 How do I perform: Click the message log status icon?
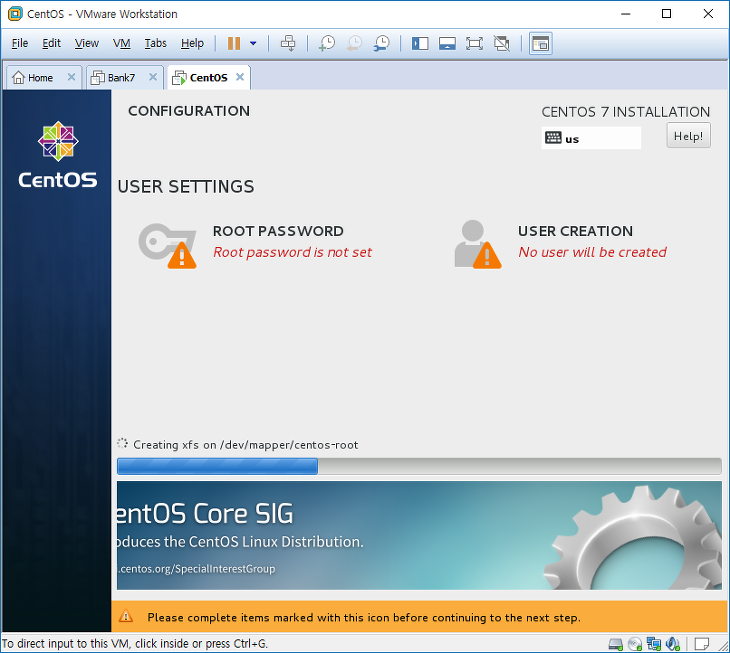(x=702, y=644)
